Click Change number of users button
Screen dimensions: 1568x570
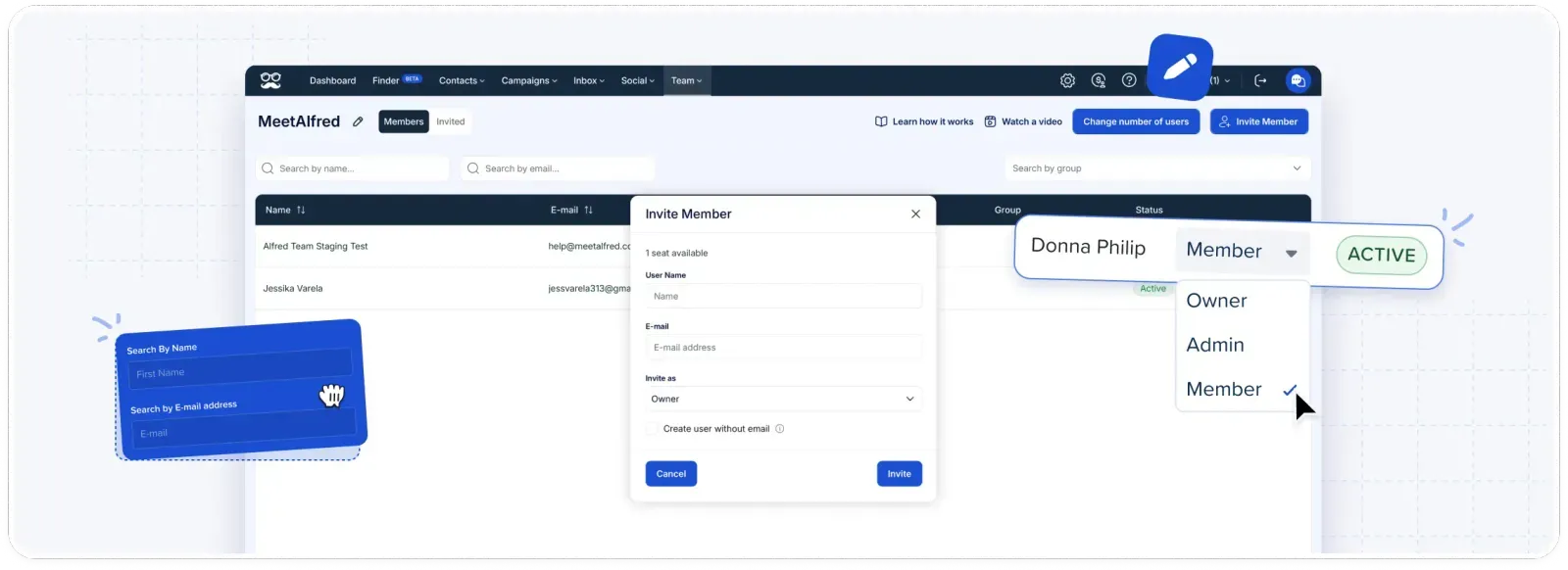(x=1136, y=121)
